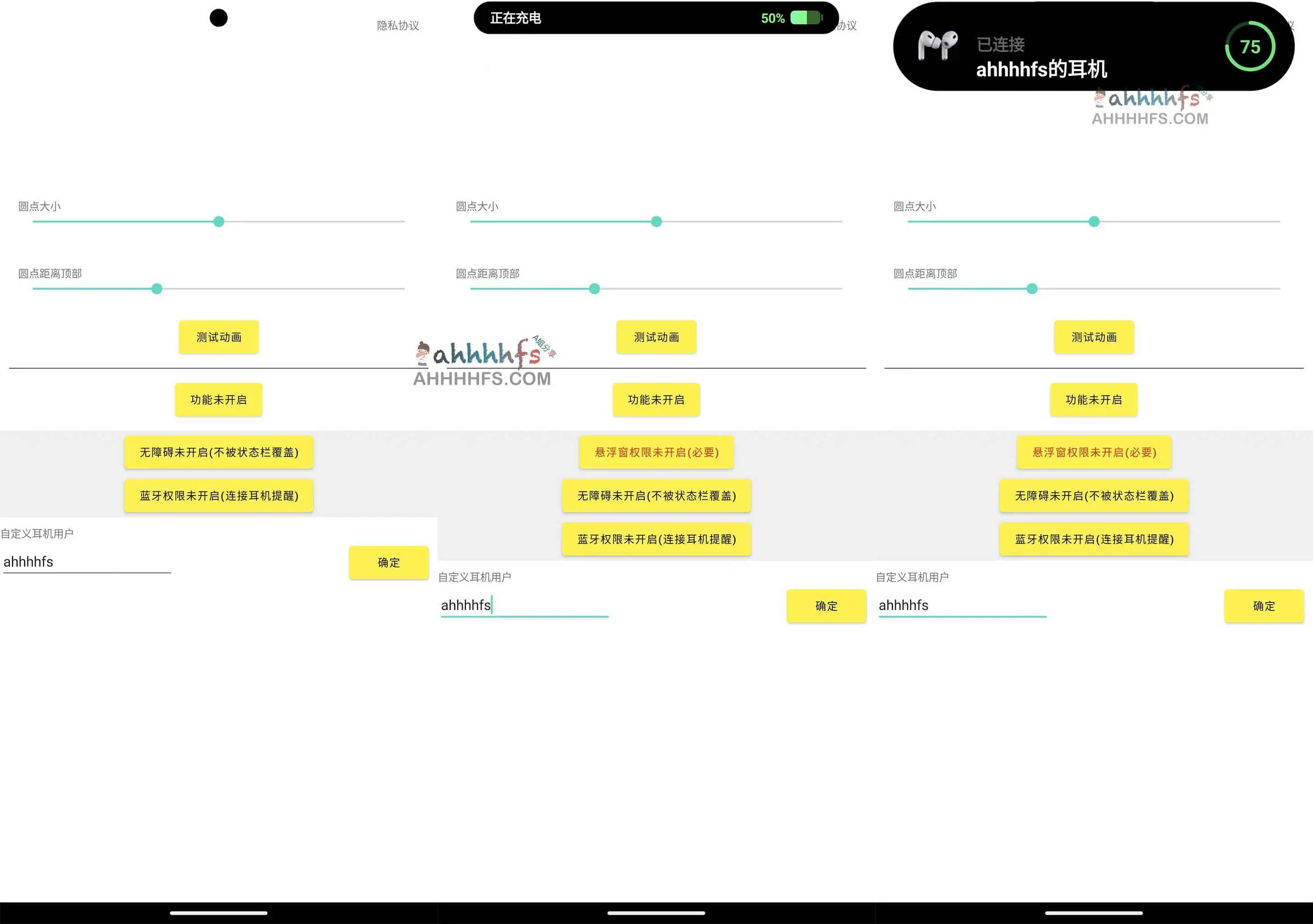Click the AirPods icon in connected banner
Image resolution: width=1313 pixels, height=924 pixels.
pyautogui.click(x=937, y=46)
